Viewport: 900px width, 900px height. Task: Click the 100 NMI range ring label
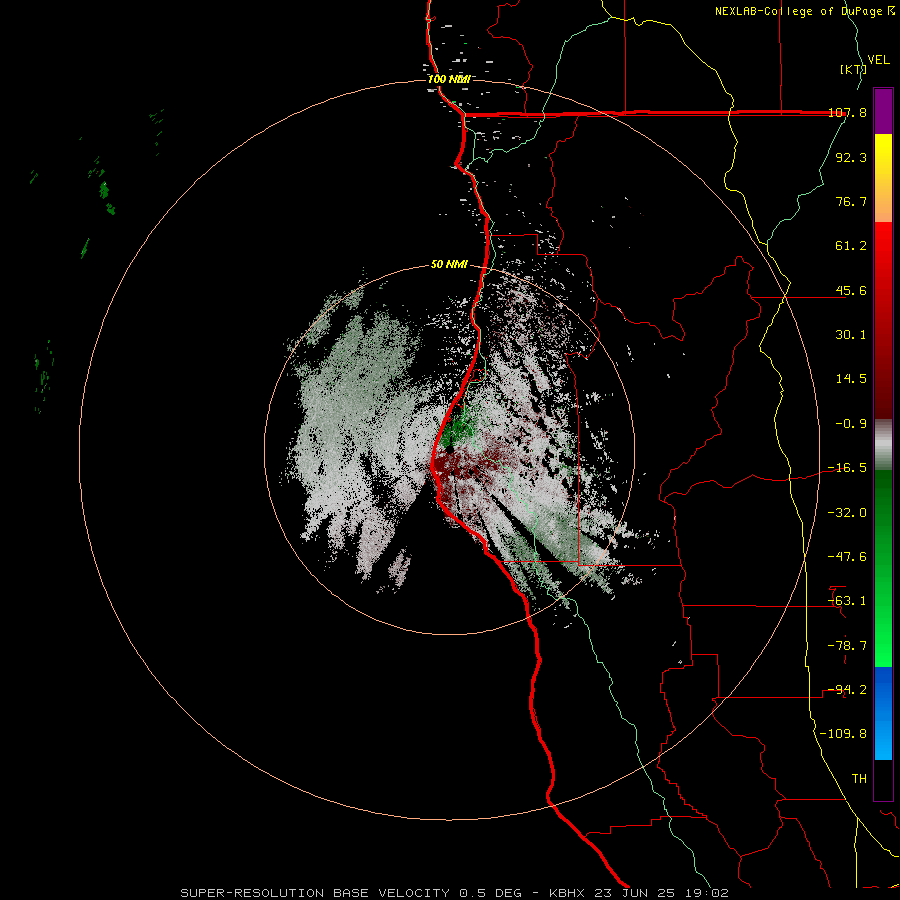[449, 79]
